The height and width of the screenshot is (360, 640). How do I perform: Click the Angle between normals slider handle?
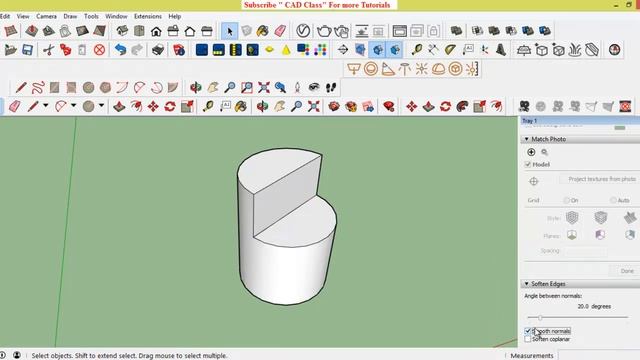click(x=540, y=317)
